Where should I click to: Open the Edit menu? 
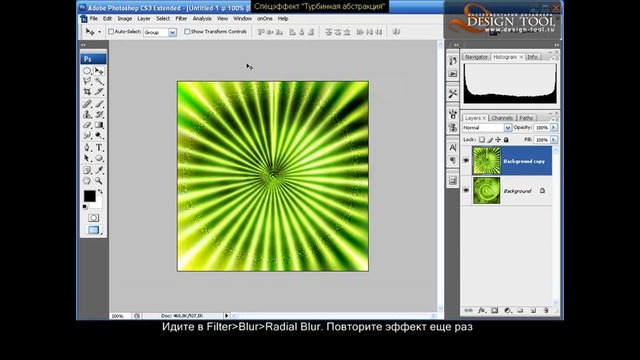pos(107,19)
